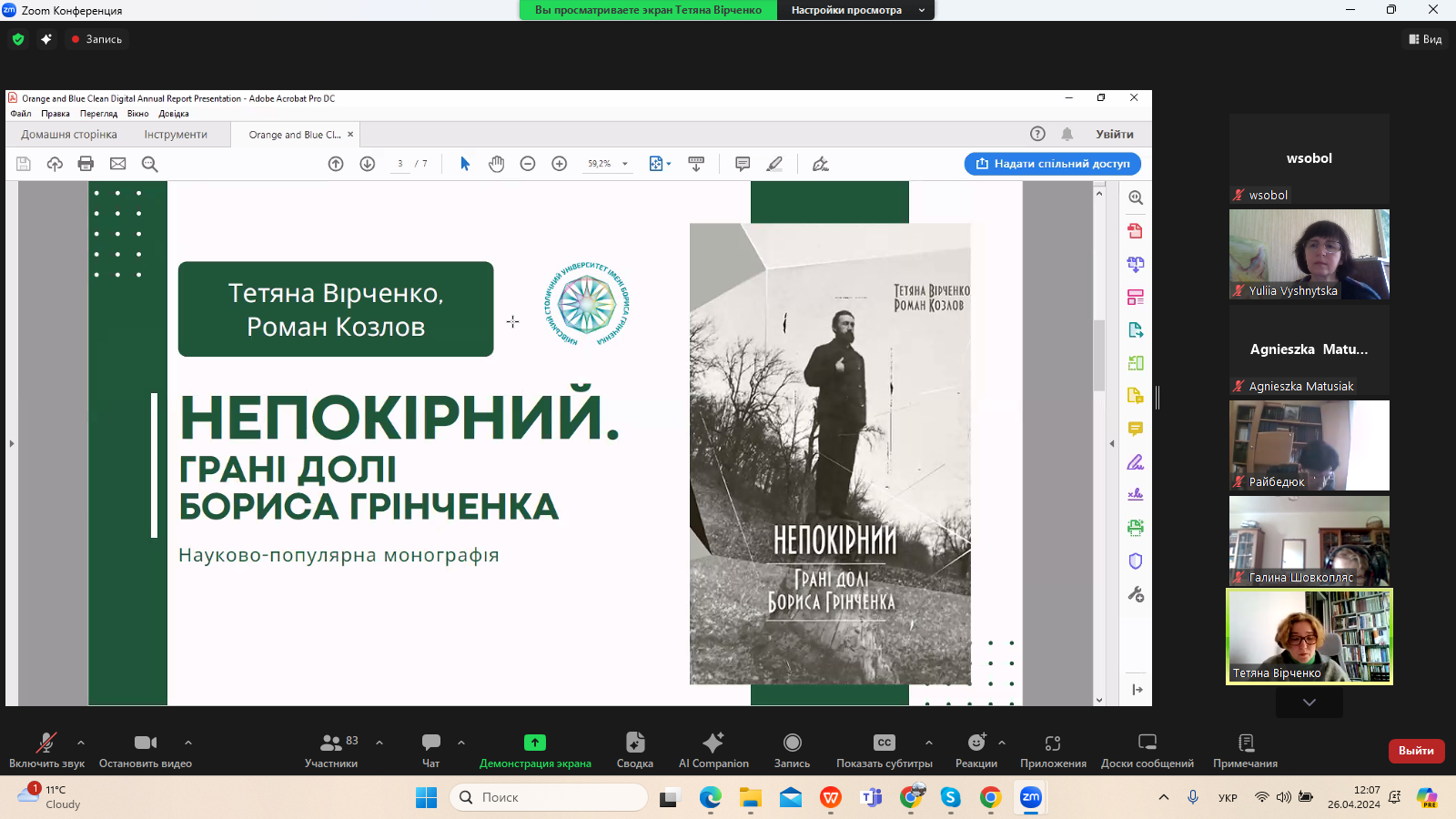1456x819 pixels.
Task: Open the Summary (Сводка) tool
Action: pyautogui.click(x=634, y=750)
